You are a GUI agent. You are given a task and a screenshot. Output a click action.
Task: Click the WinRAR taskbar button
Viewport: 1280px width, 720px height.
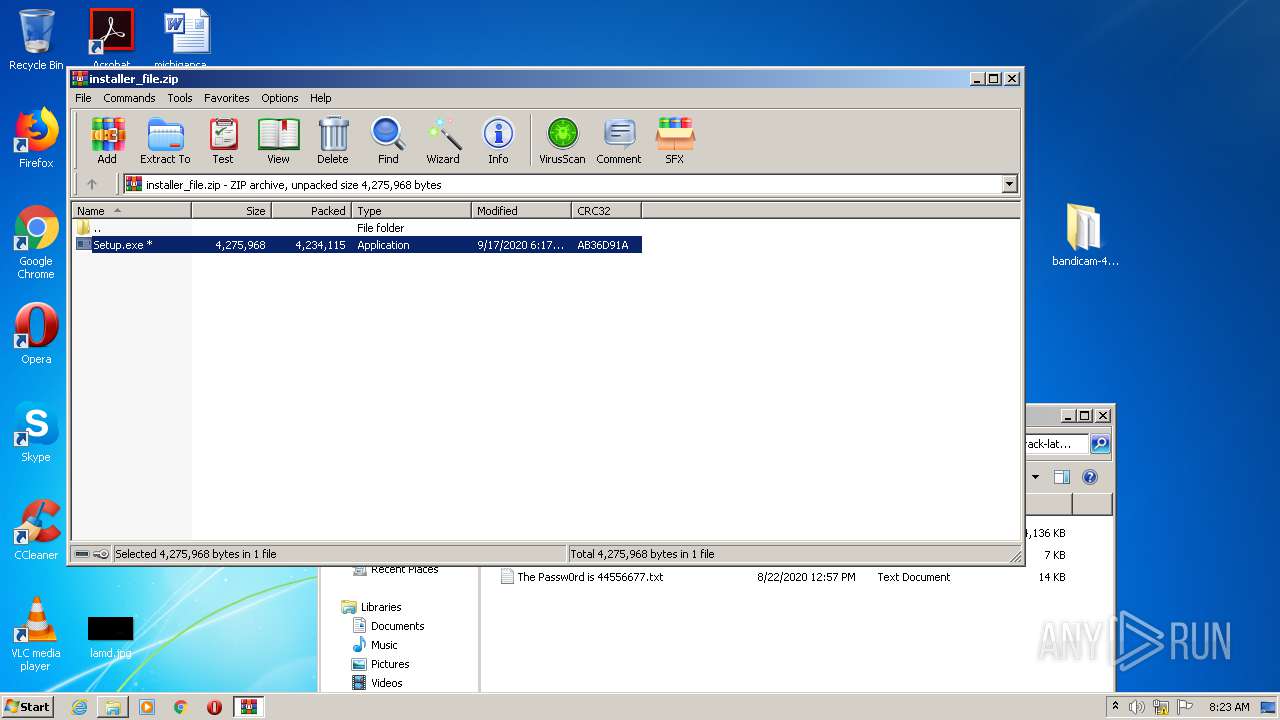[248, 707]
